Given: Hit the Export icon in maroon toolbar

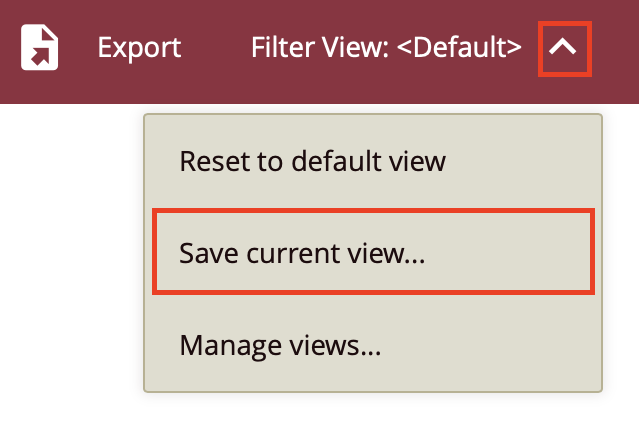Looking at the screenshot, I should click(x=40, y=47).
